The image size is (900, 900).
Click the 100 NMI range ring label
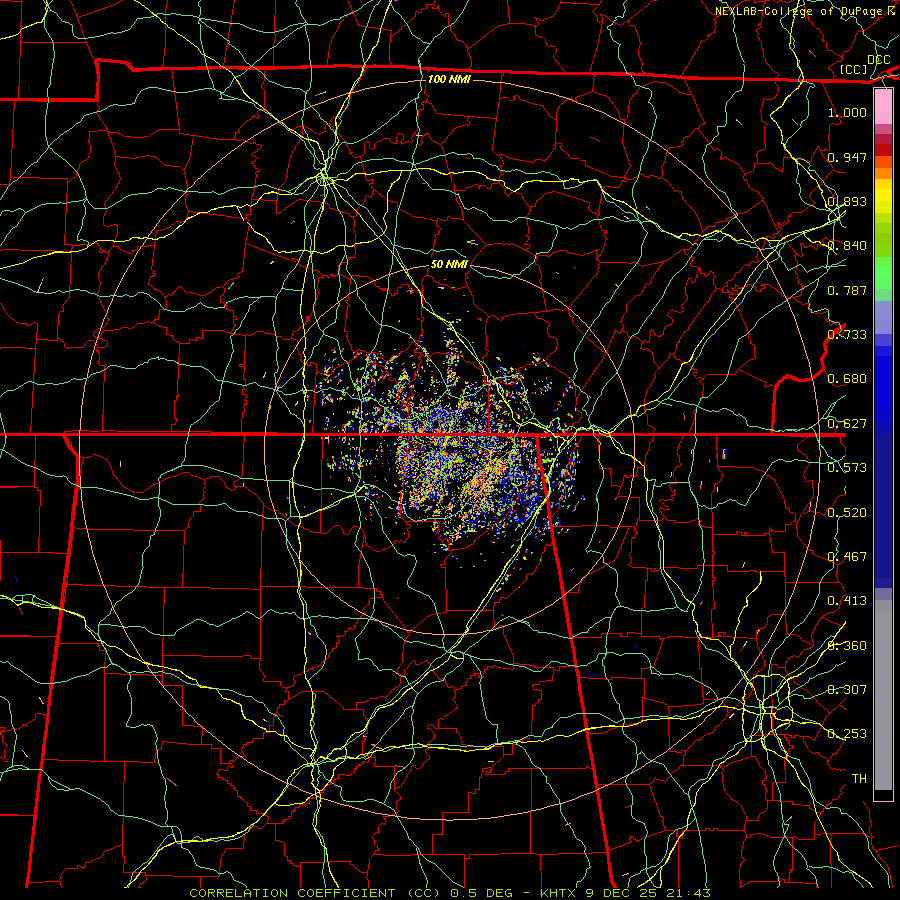coord(449,79)
